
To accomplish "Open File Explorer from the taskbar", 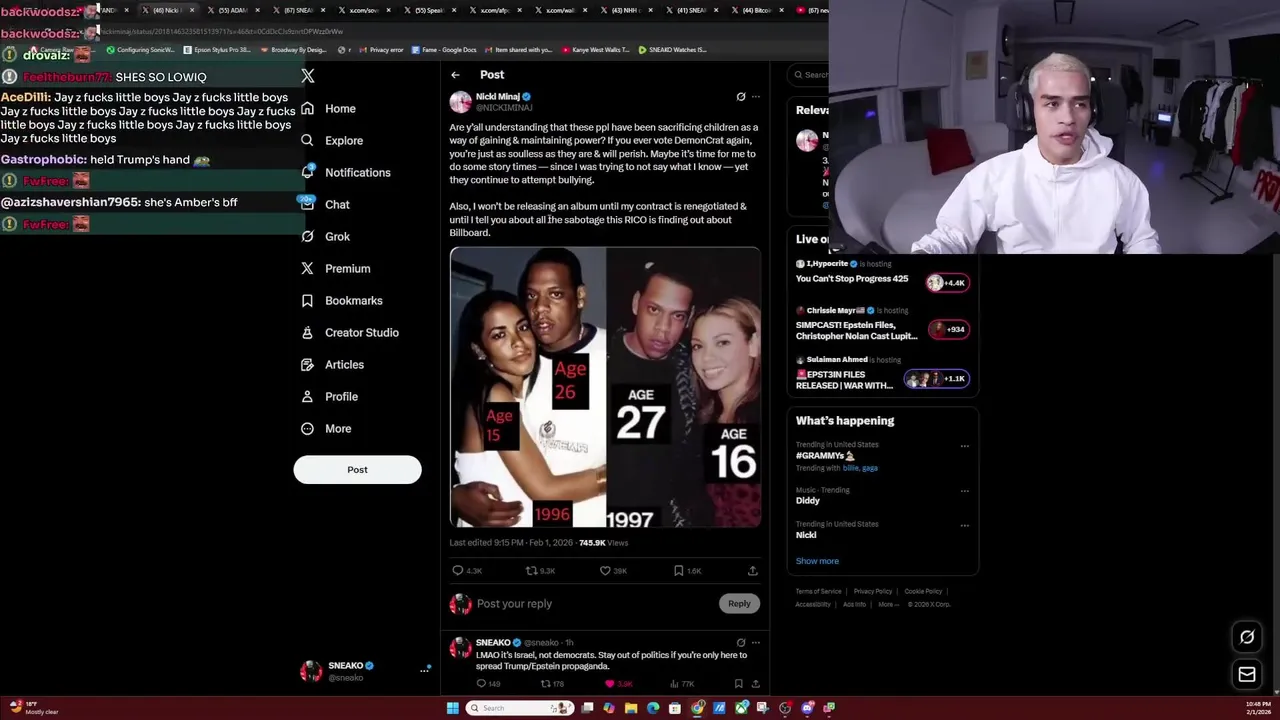I will pos(631,708).
